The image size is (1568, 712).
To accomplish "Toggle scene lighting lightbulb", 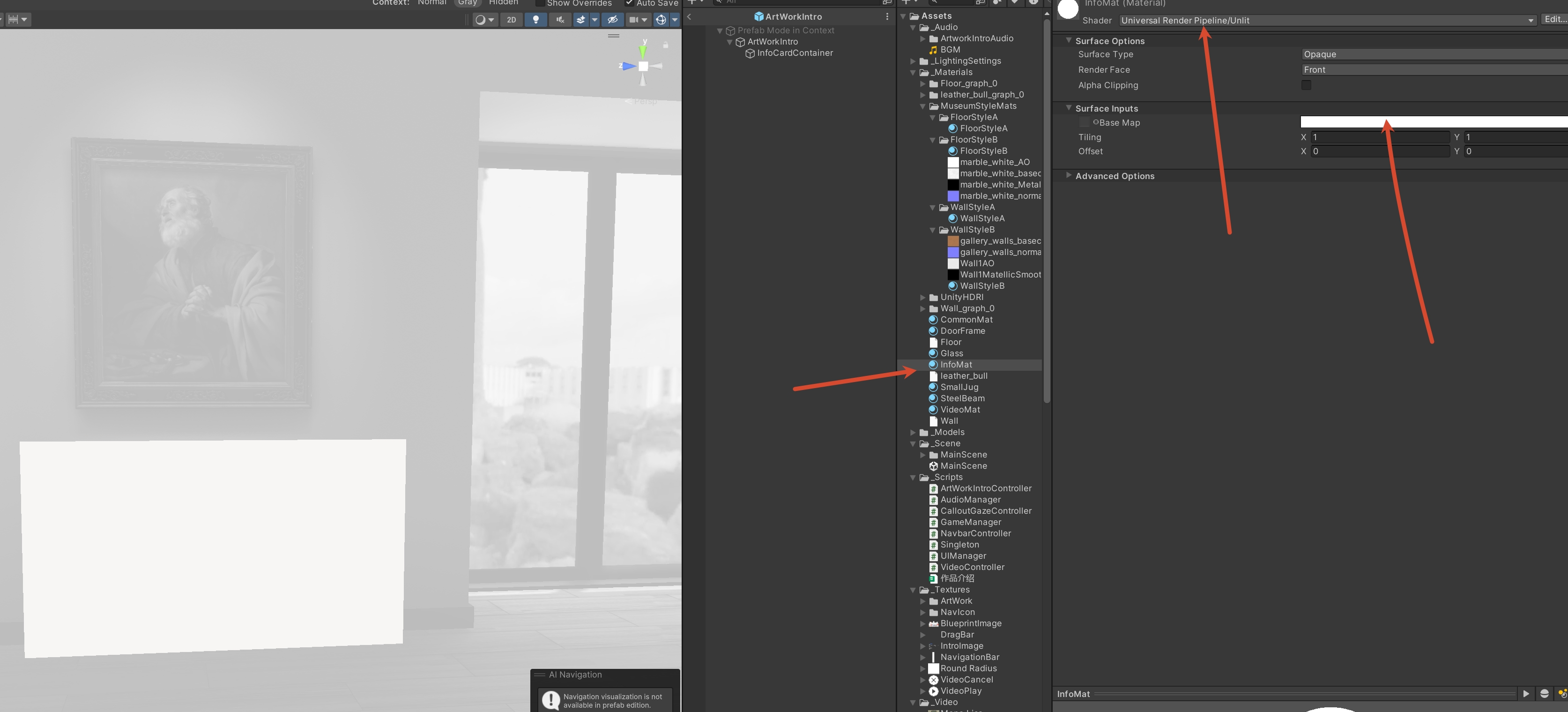I will (535, 20).
